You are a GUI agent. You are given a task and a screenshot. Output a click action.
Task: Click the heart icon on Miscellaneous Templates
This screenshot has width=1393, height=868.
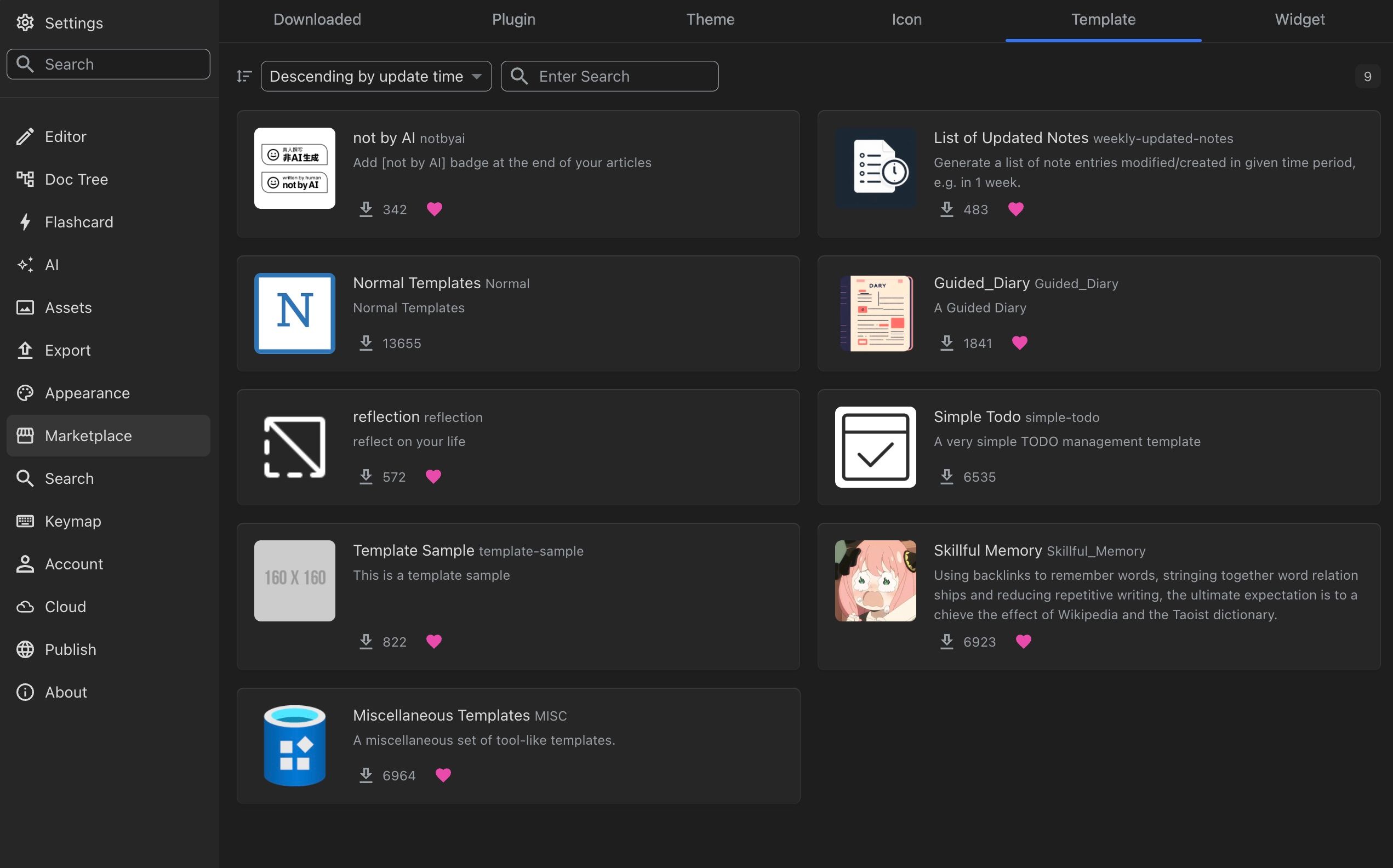click(x=443, y=775)
